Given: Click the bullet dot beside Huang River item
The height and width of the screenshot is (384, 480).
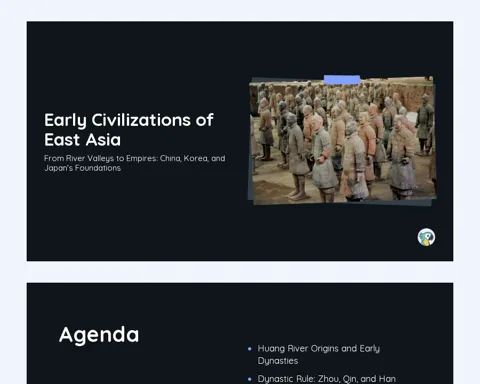Looking at the screenshot, I should [250, 349].
